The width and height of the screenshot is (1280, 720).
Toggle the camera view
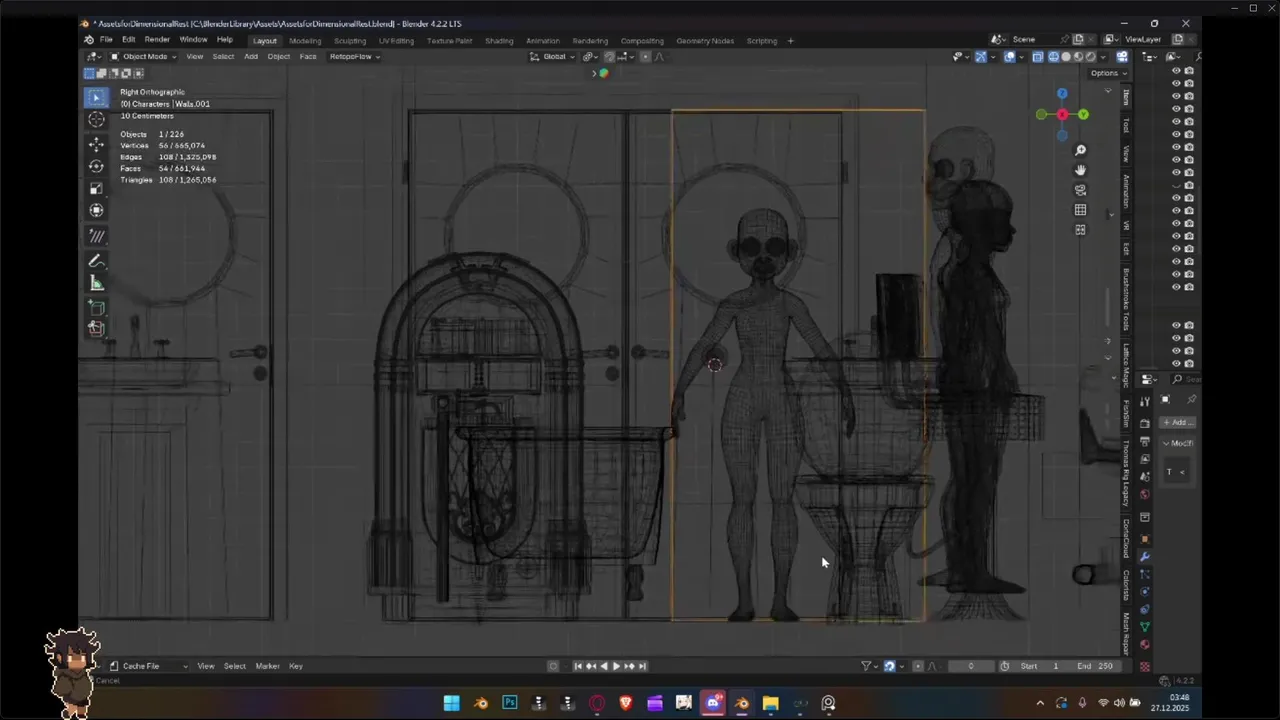pos(1080,190)
